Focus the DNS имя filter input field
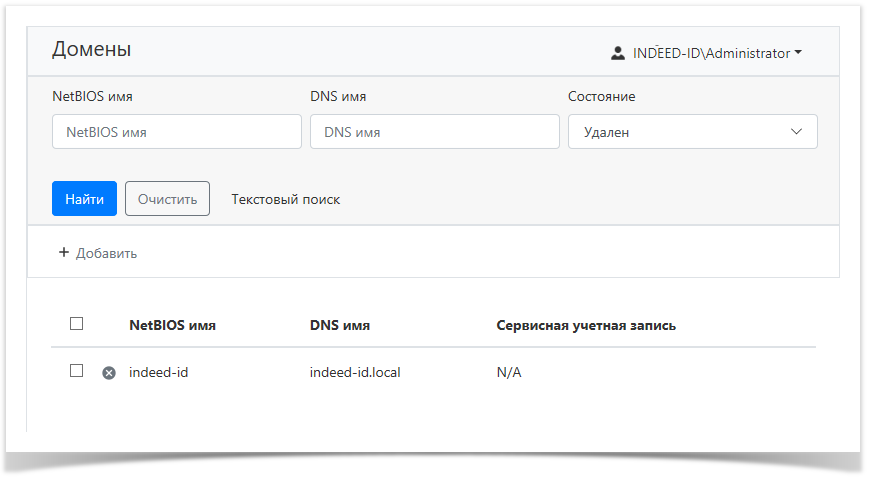874x481 pixels. [x=434, y=132]
